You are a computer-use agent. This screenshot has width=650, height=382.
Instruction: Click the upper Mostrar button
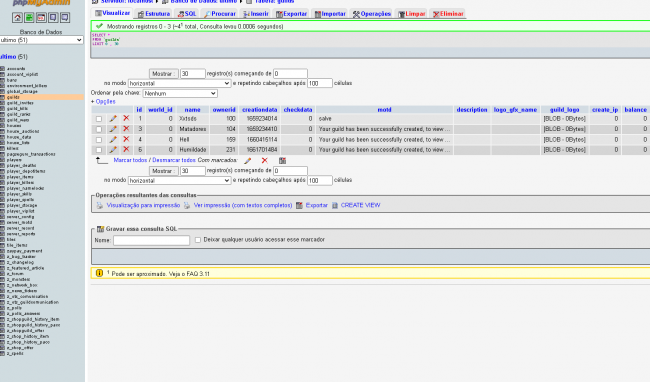(164, 74)
